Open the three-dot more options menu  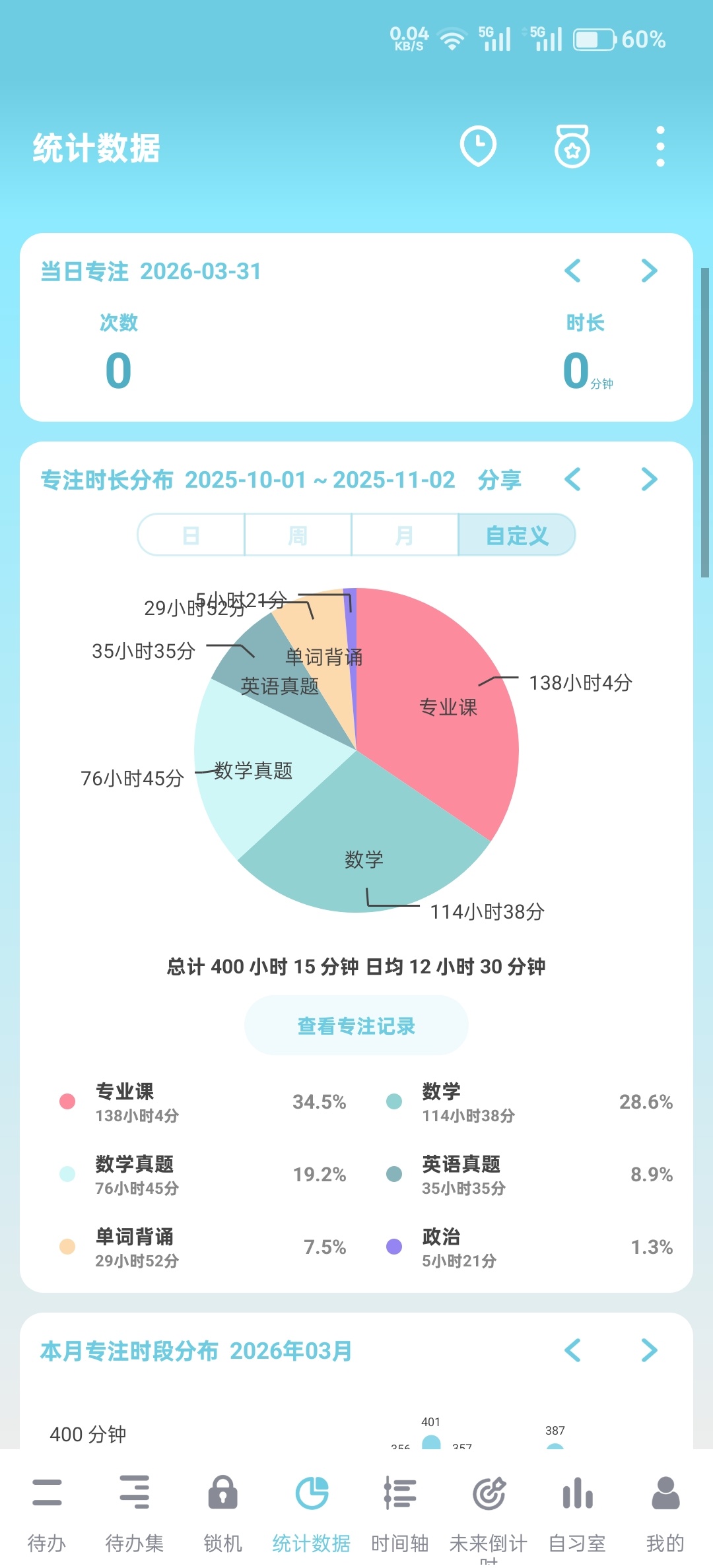660,147
